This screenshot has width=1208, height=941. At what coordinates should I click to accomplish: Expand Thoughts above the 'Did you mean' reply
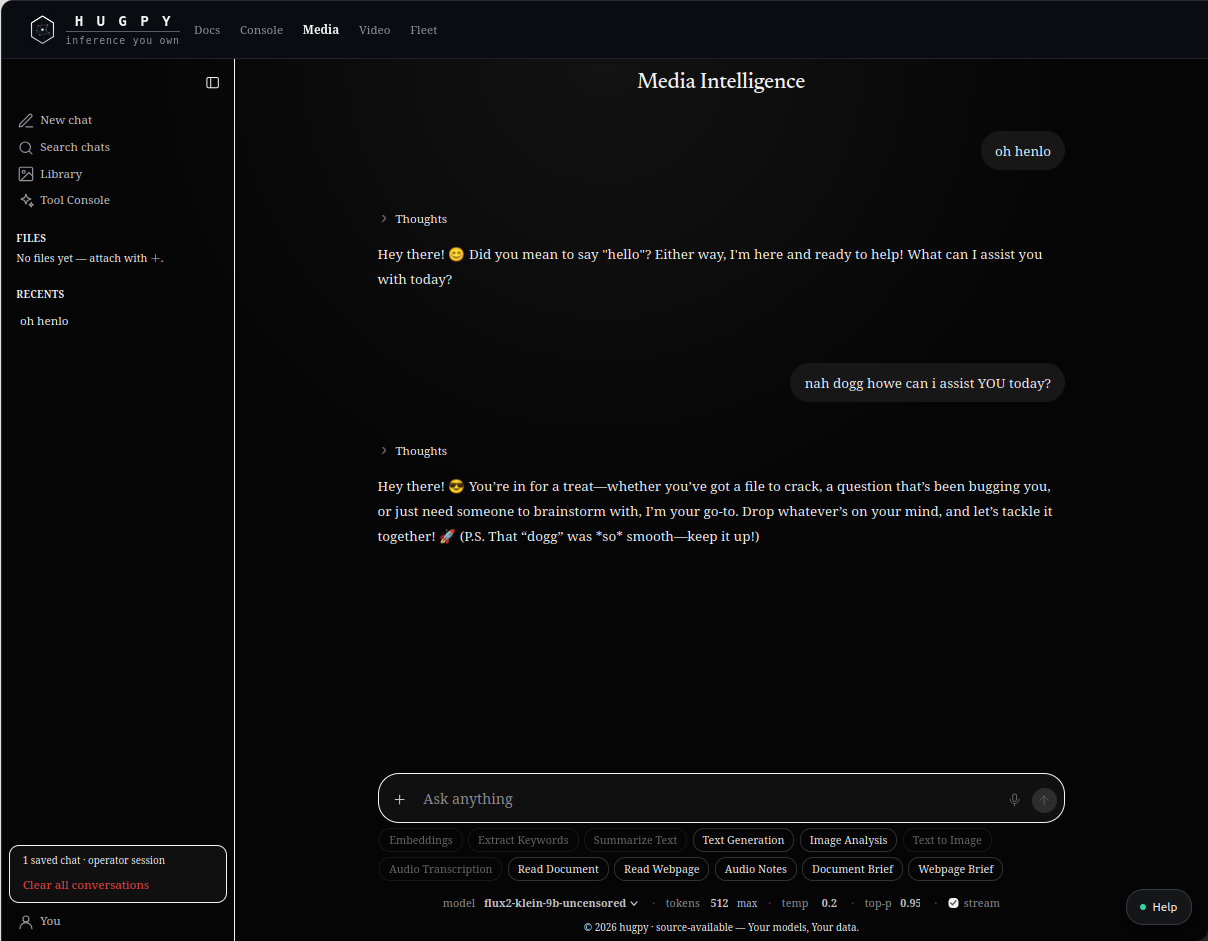(x=413, y=219)
